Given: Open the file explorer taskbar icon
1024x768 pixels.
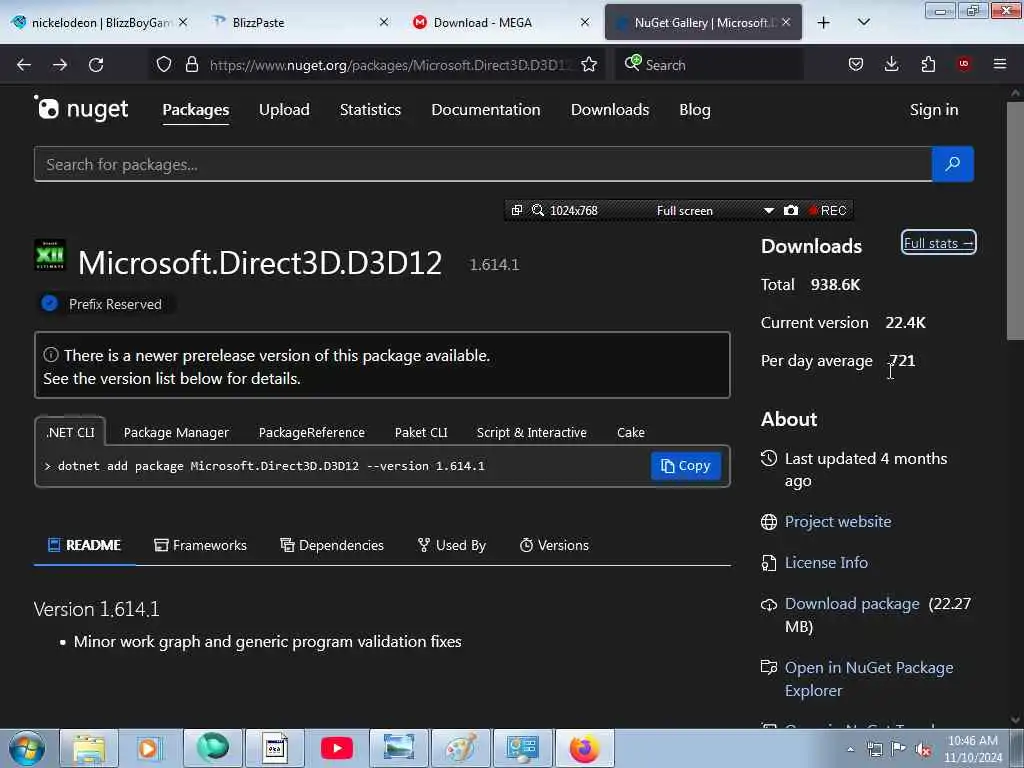Looking at the screenshot, I should (x=89, y=748).
